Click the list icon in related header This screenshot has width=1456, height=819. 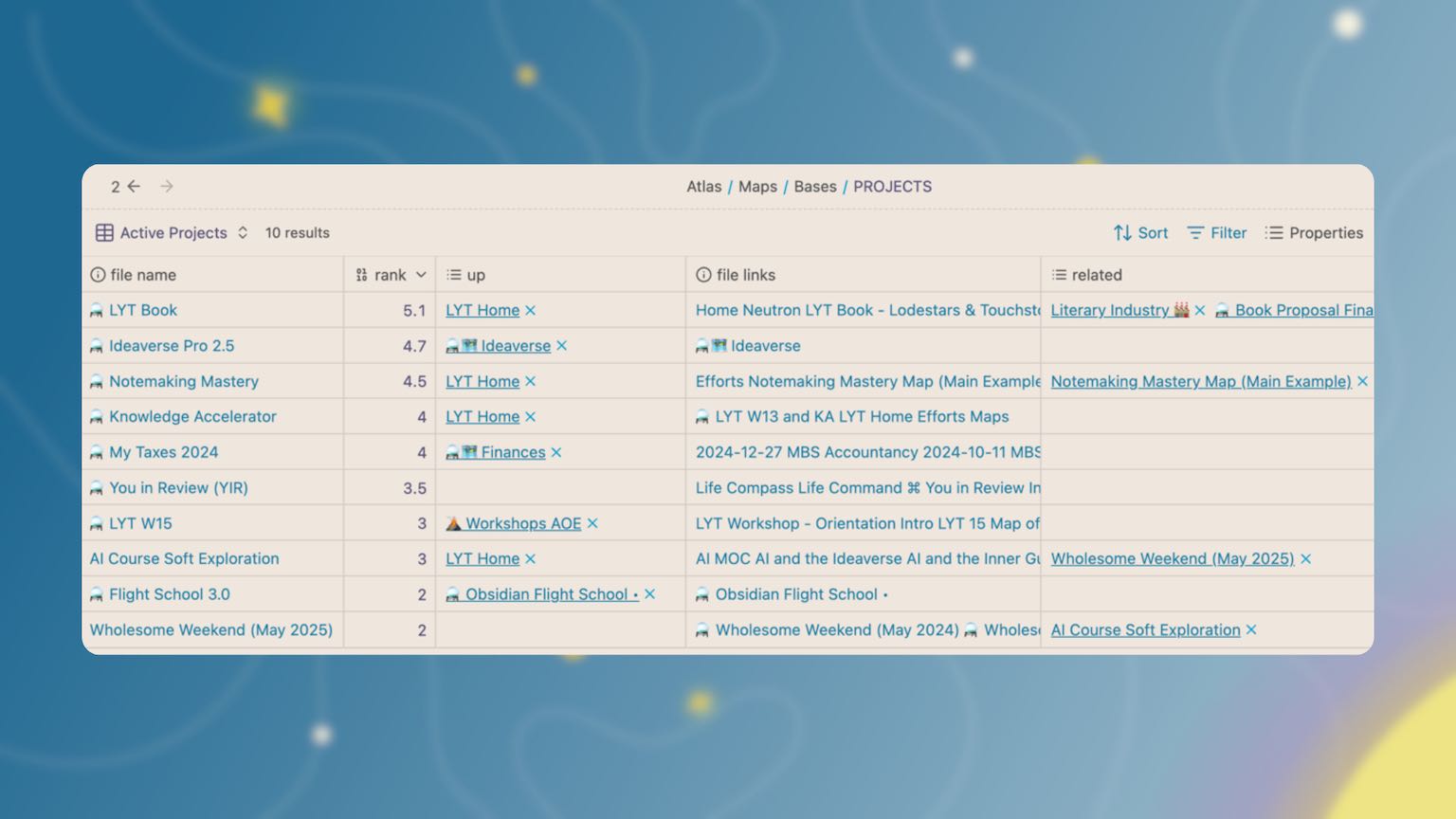pos(1059,275)
